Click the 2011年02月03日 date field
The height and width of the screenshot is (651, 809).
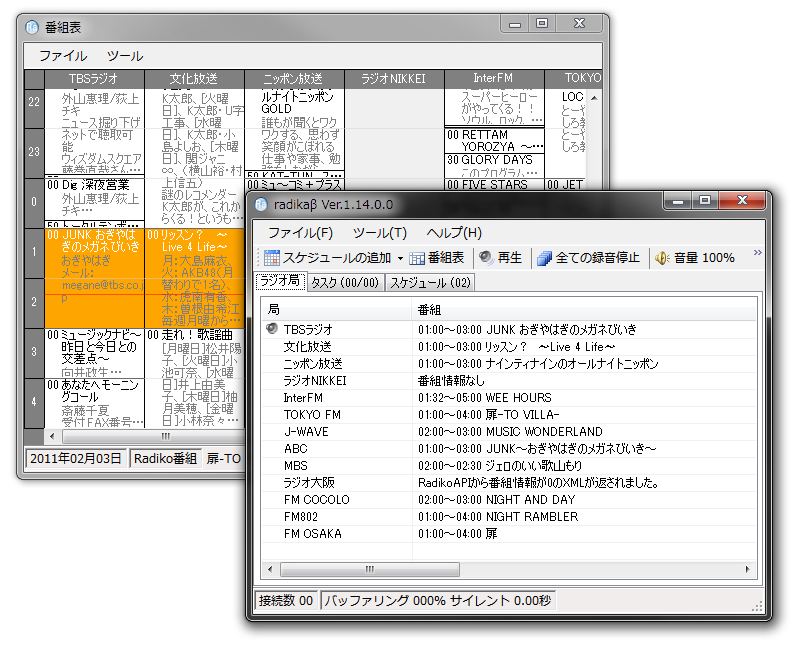[76, 459]
